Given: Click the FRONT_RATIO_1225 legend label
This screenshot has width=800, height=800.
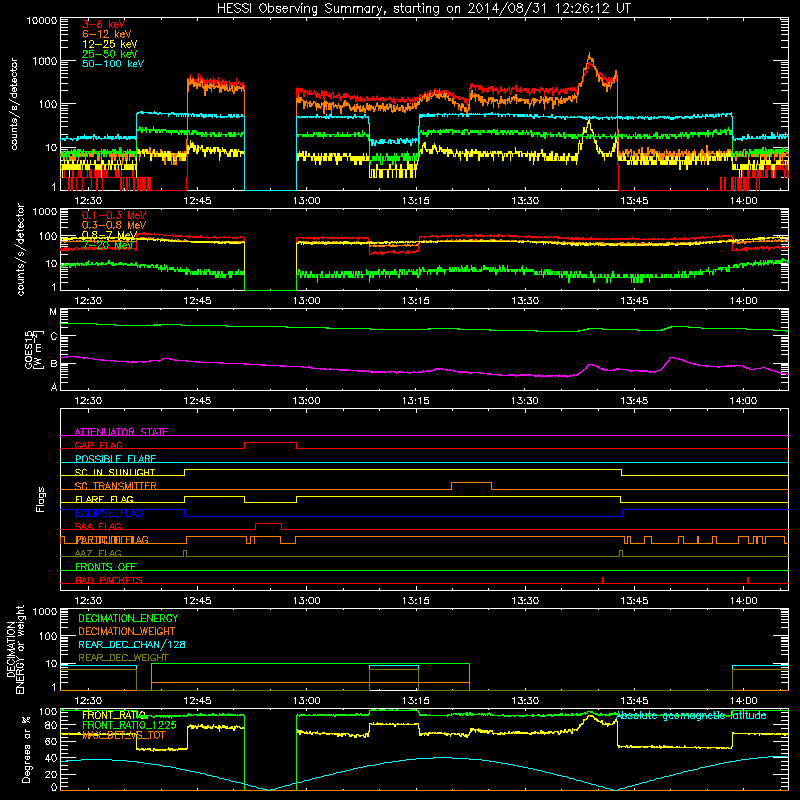Looking at the screenshot, I should [x=130, y=725].
